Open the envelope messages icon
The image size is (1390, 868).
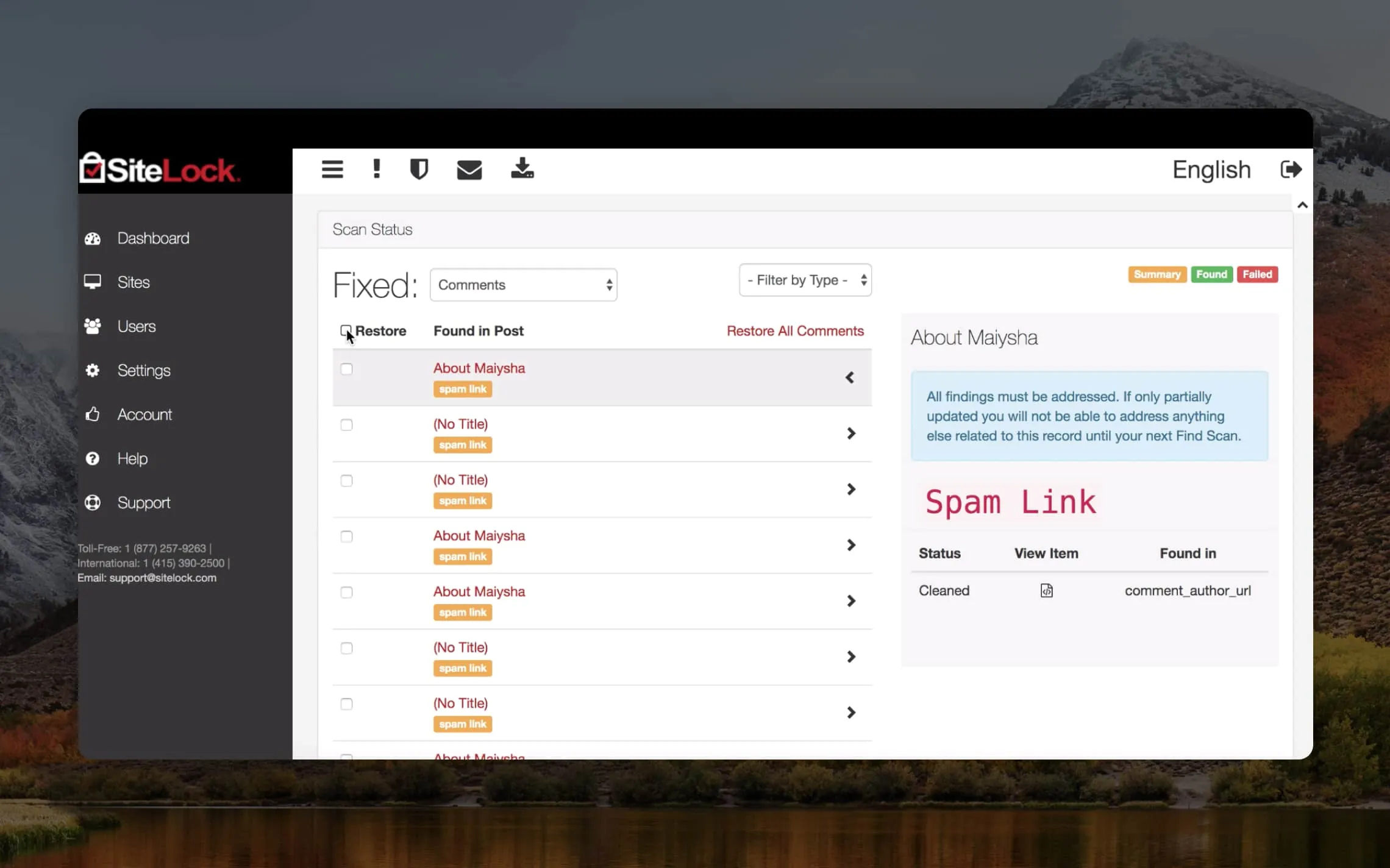pos(469,169)
